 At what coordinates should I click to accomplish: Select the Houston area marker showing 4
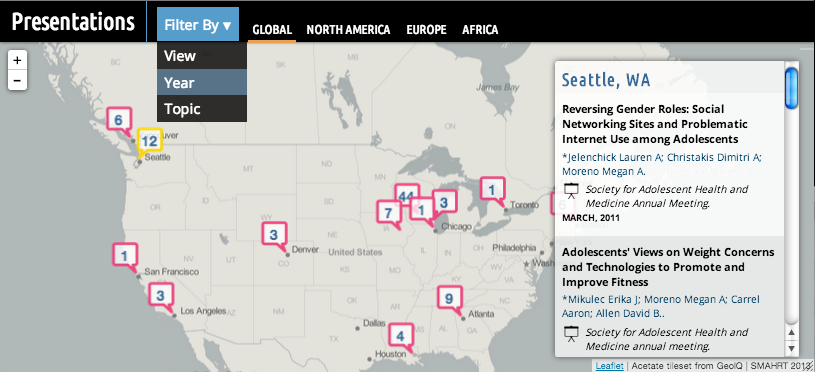(x=400, y=336)
